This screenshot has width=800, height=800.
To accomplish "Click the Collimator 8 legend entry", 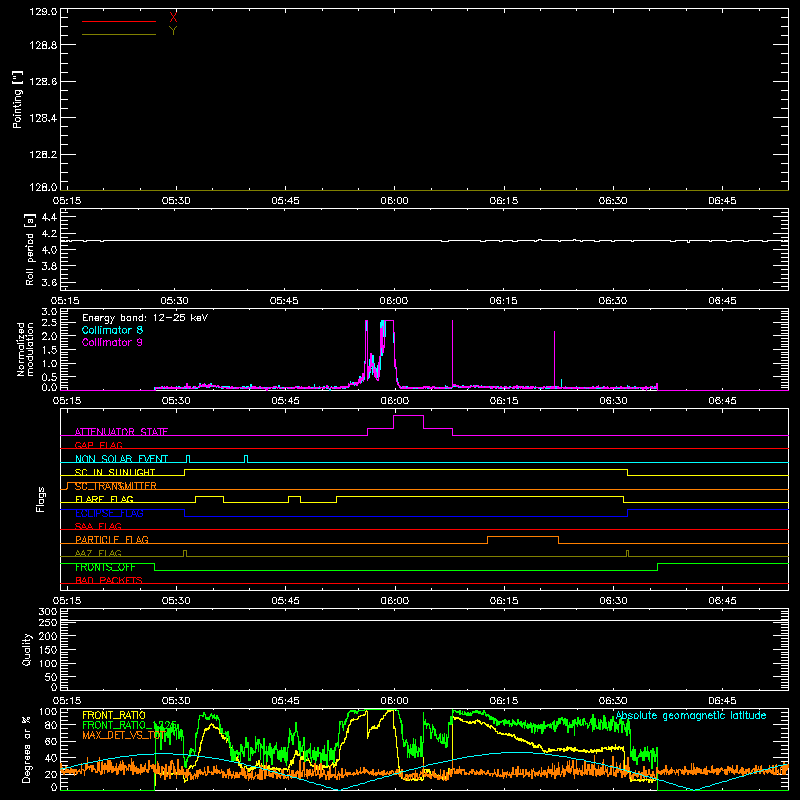I will tap(112, 330).
